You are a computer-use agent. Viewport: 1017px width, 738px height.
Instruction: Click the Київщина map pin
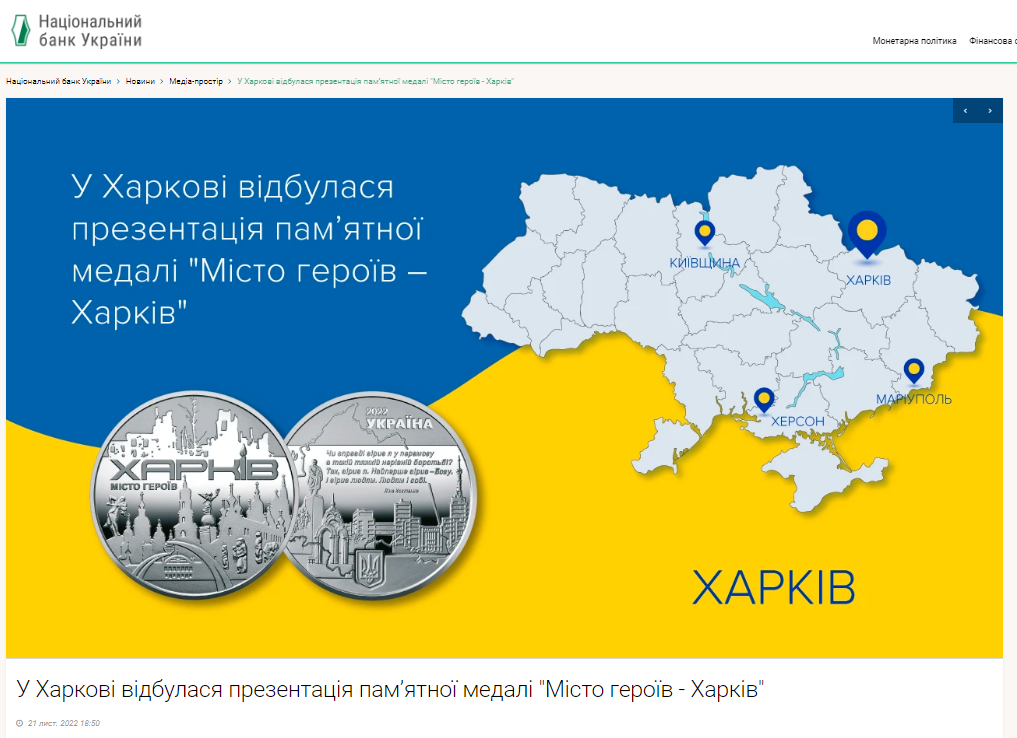pyautogui.click(x=705, y=233)
